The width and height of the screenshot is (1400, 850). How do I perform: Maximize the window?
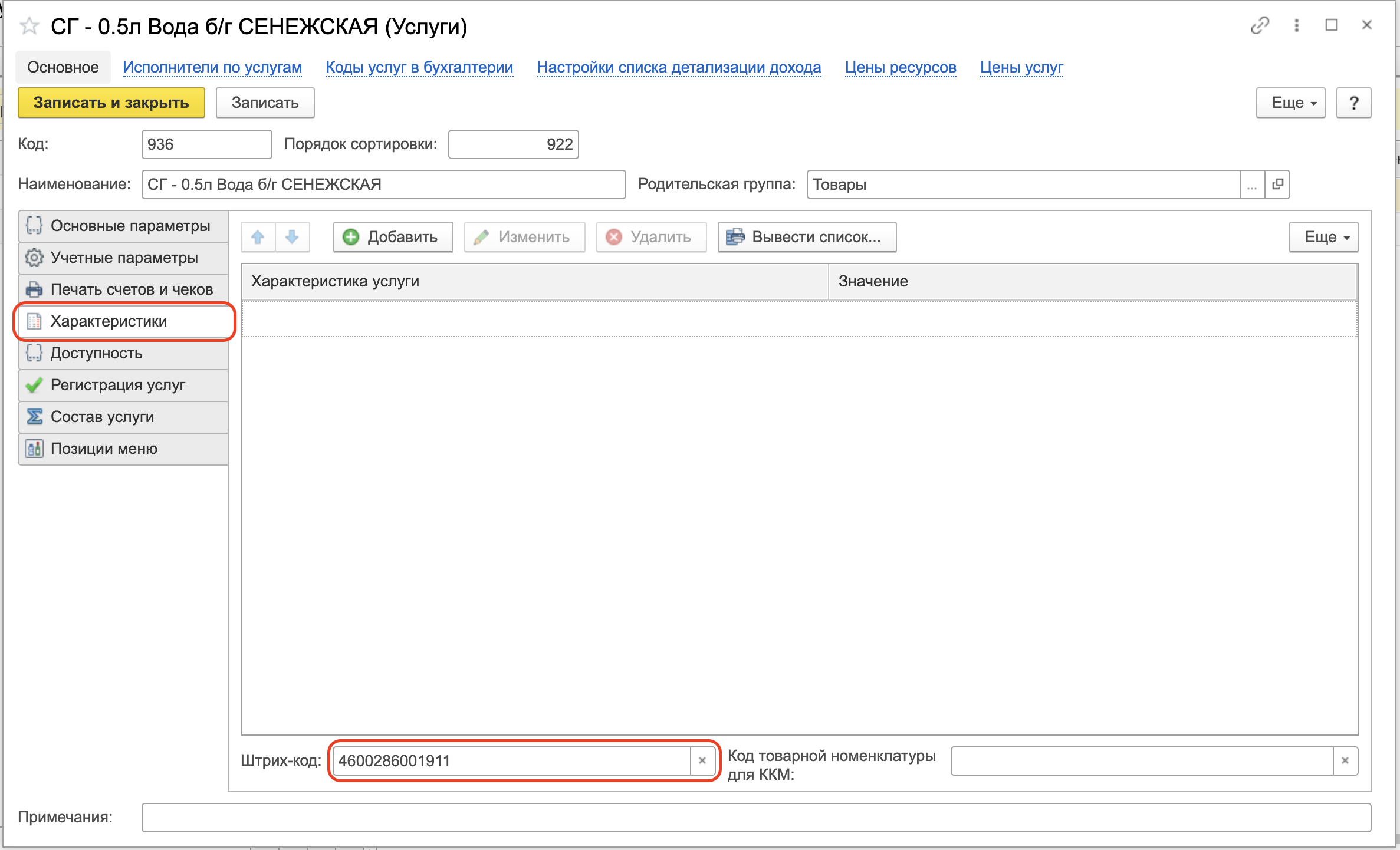(x=1332, y=25)
